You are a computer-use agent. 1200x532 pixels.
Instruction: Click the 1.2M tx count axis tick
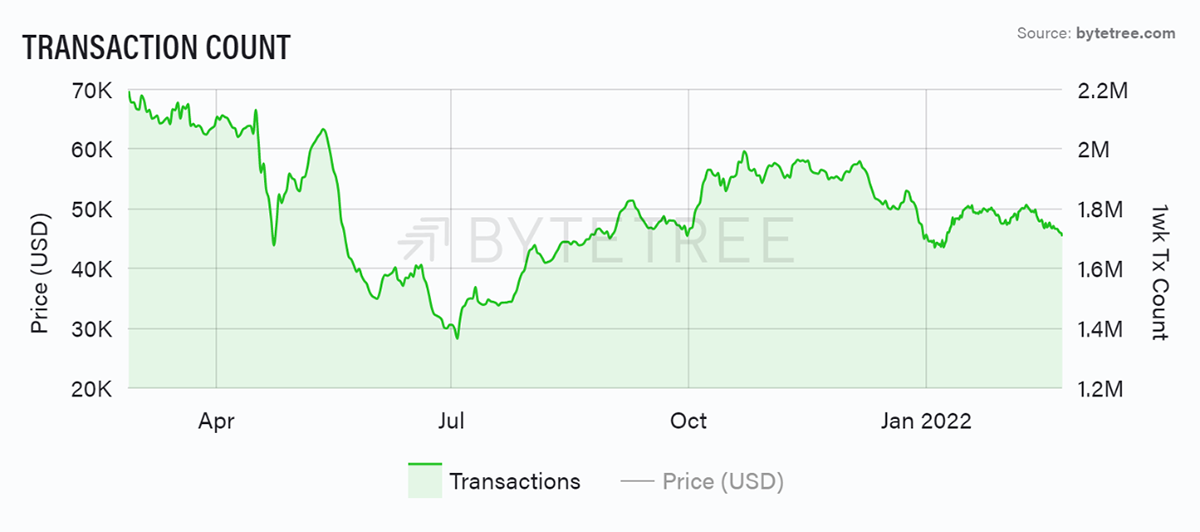pos(1103,388)
